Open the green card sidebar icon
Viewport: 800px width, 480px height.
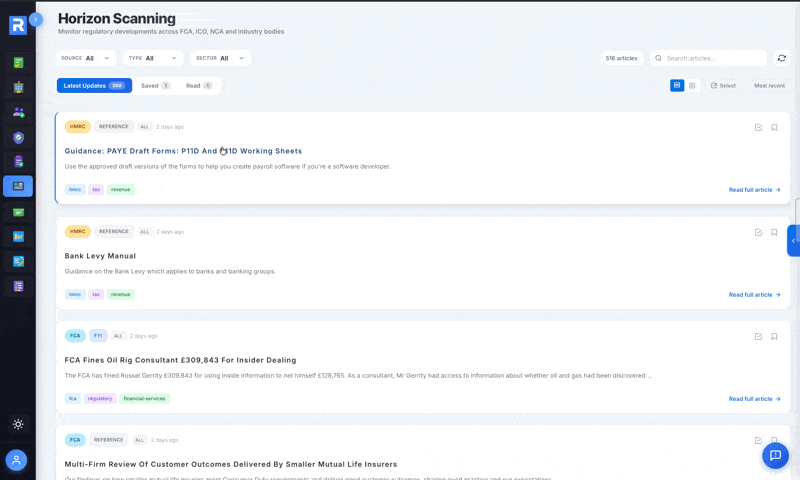18,212
